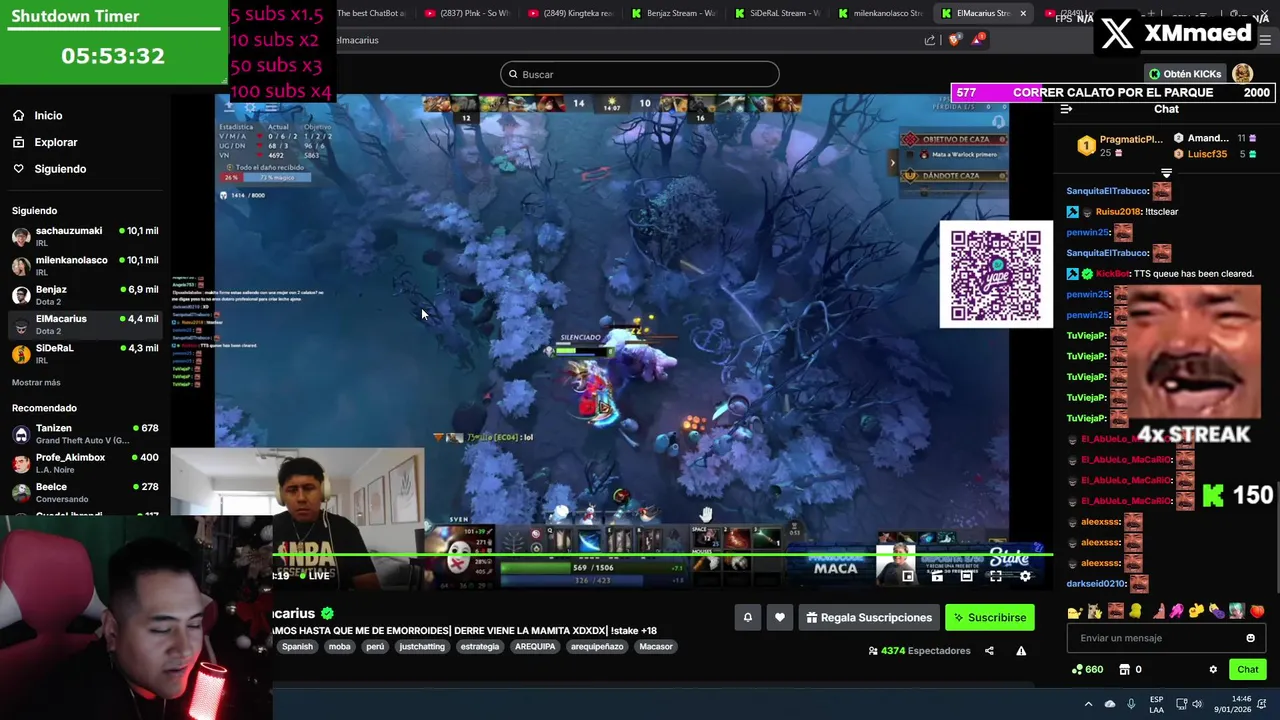Share the stream via share icon
This screenshot has width=1280, height=720.
coord(989,651)
